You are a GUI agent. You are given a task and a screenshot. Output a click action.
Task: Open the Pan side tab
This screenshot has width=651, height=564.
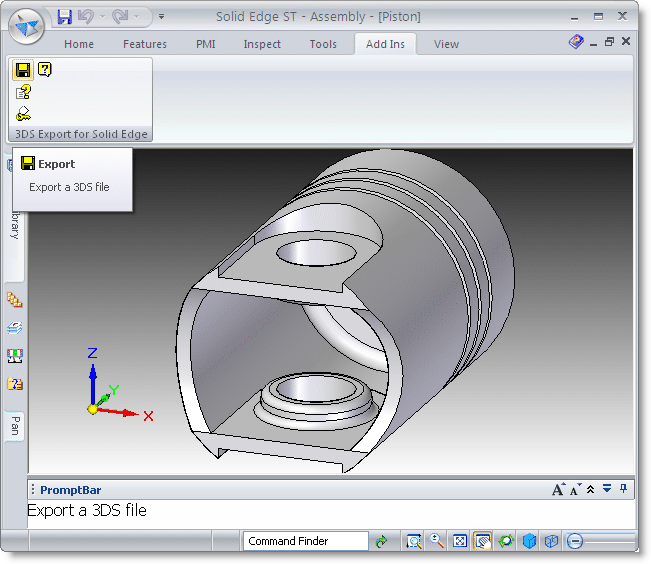tap(15, 426)
